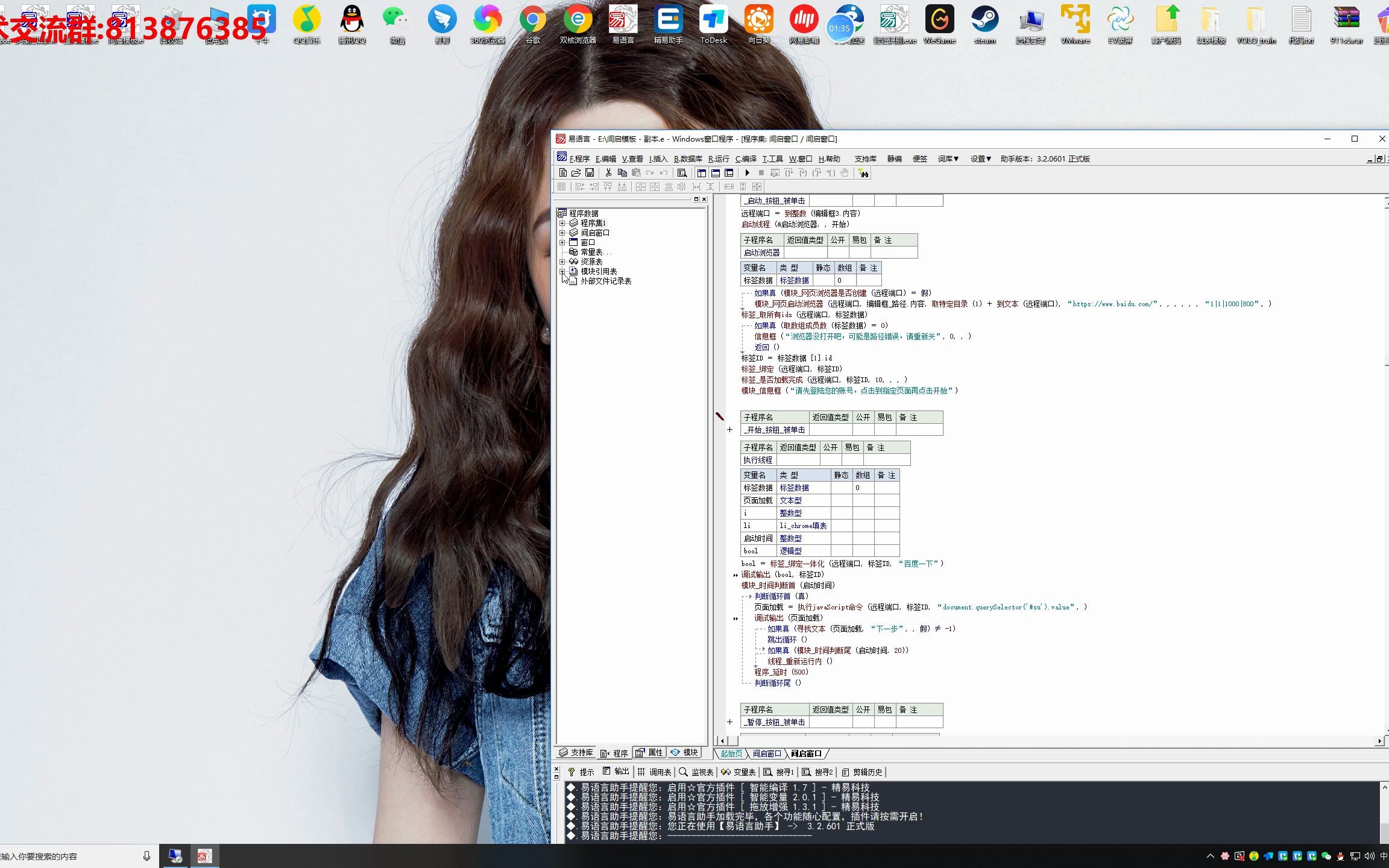Image resolution: width=1389 pixels, height=868 pixels.
Task: Toggle the combined panel layout icon
Action: [x=729, y=173]
